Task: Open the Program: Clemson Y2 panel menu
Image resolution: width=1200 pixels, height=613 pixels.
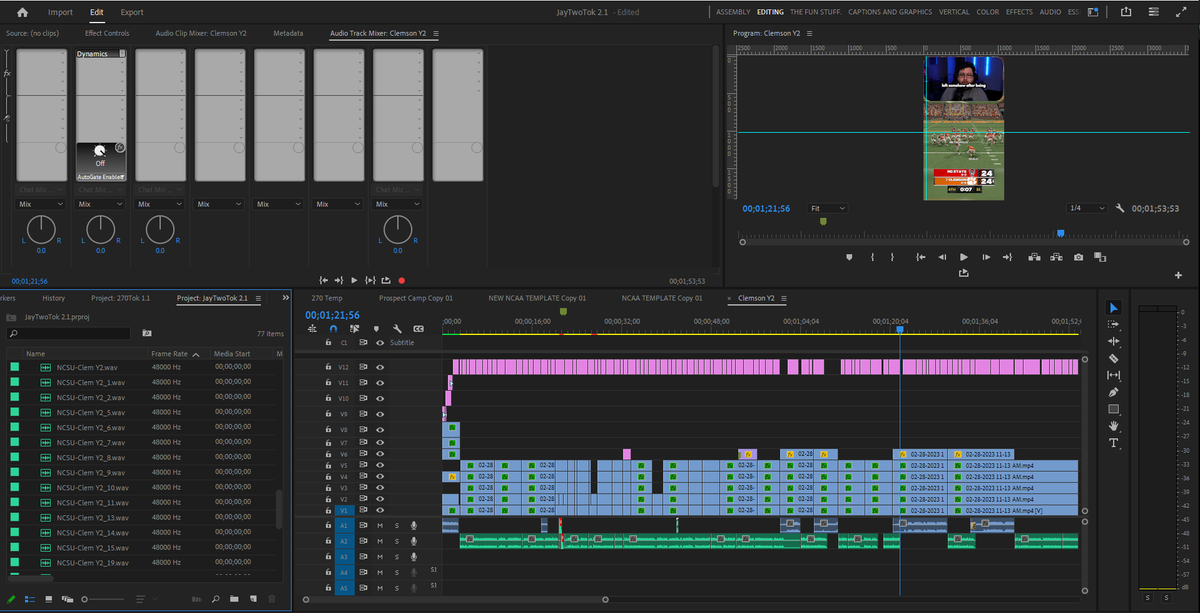Action: 810,33
